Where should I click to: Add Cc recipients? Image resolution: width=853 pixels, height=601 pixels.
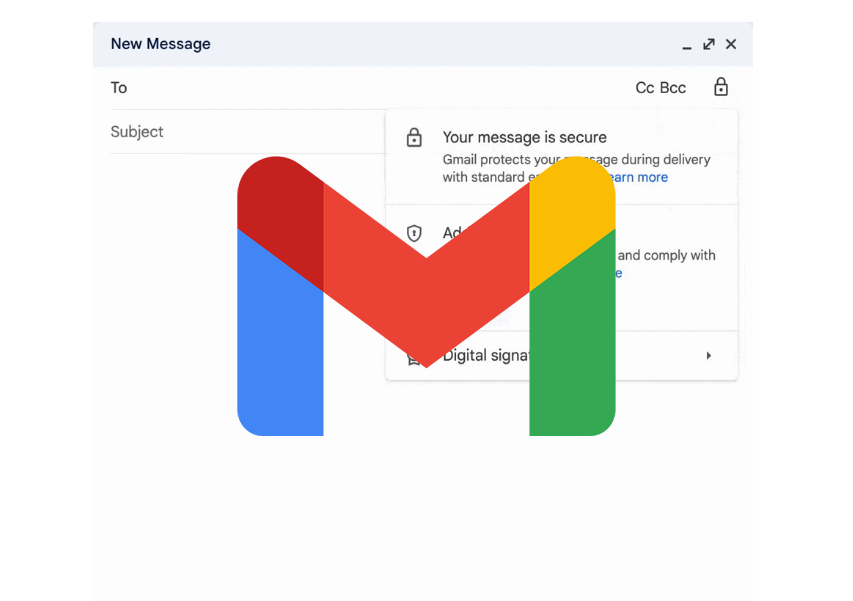(x=645, y=88)
